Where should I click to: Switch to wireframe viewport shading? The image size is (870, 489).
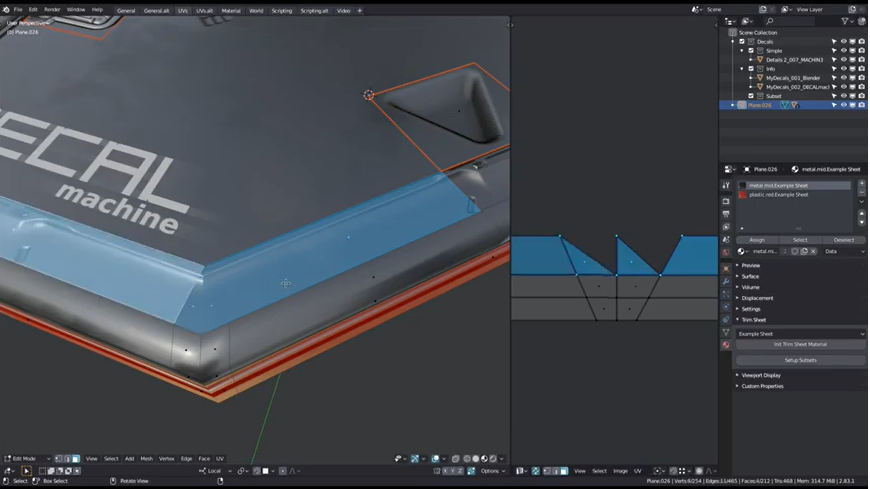(467, 459)
